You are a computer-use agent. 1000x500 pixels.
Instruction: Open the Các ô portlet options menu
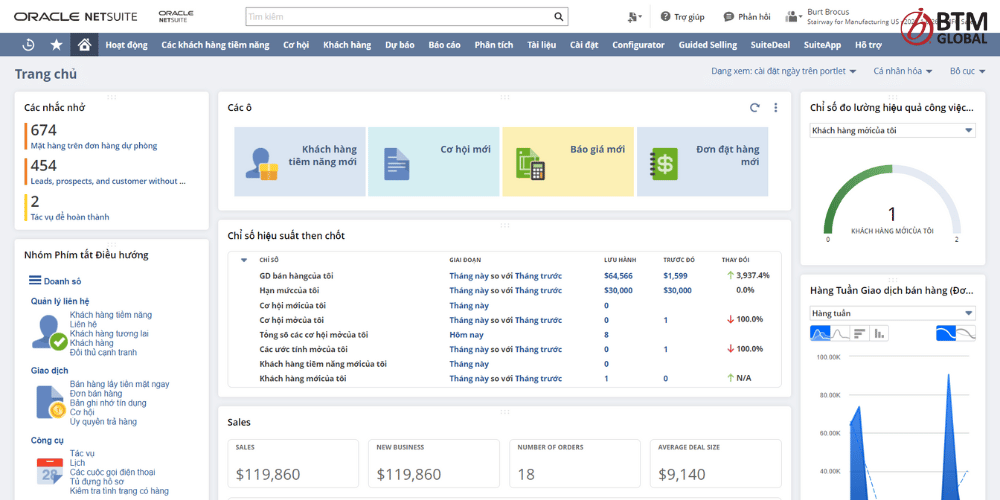click(776, 108)
